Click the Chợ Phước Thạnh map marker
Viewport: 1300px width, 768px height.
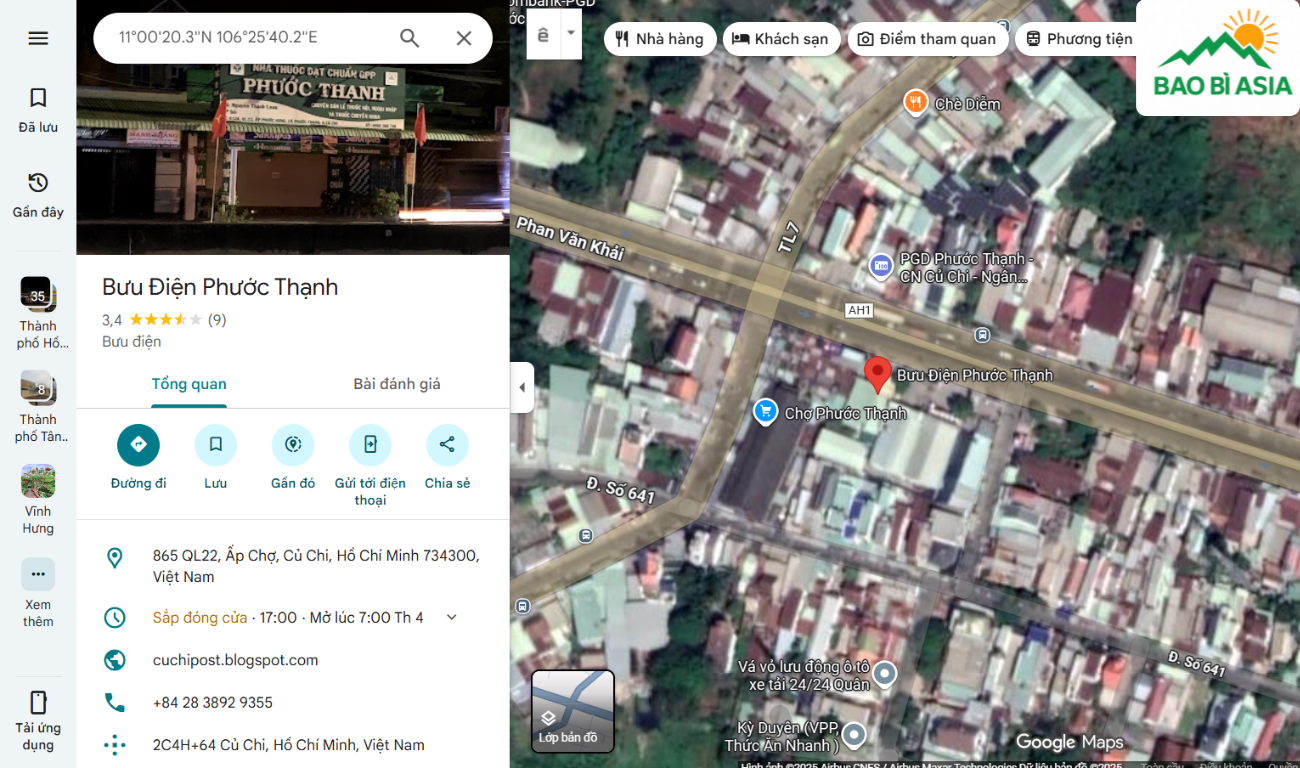pos(766,411)
